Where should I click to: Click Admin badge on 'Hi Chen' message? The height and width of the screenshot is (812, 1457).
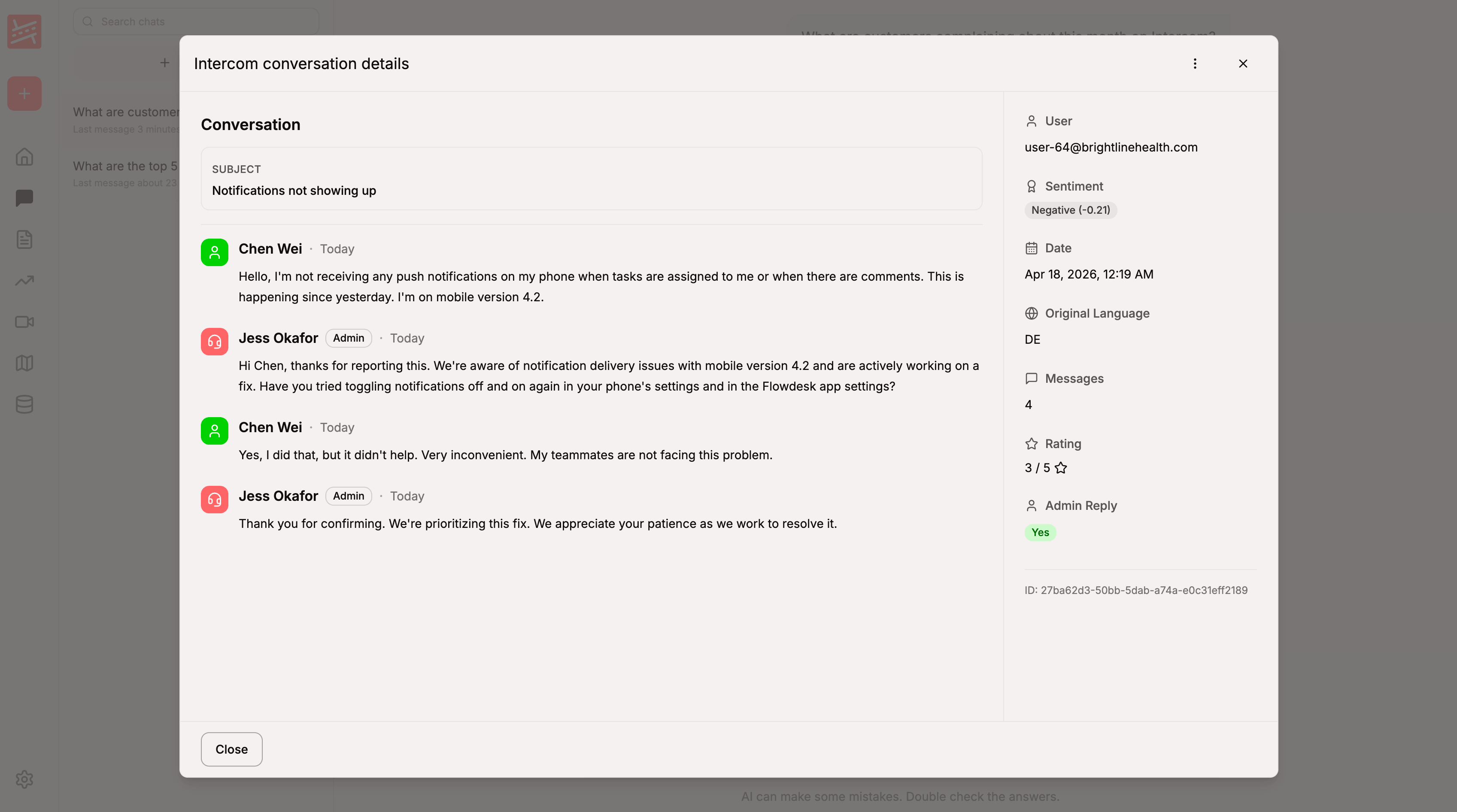pyautogui.click(x=349, y=338)
